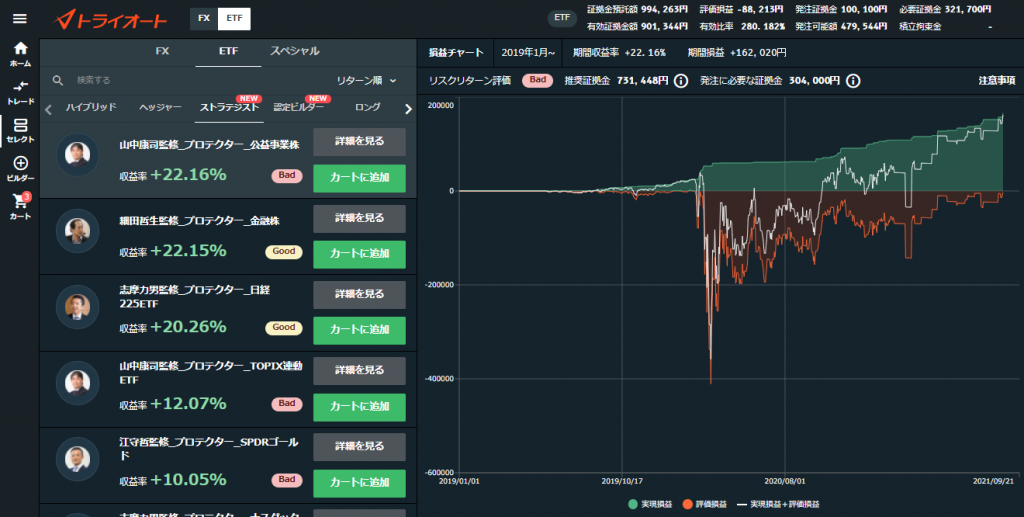This screenshot has width=1024, height=517.
Task: Toggle 評価損益 legend series
Action: [x=704, y=505]
